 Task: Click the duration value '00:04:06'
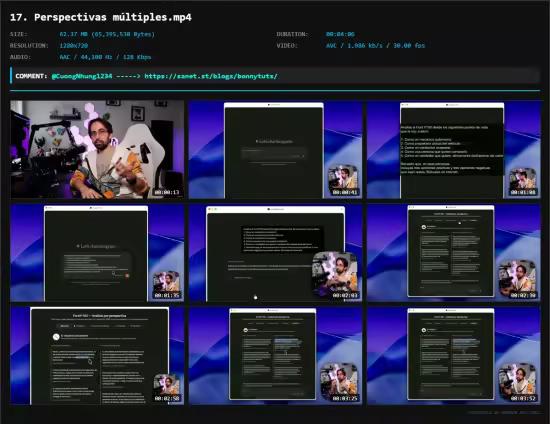coord(340,34)
